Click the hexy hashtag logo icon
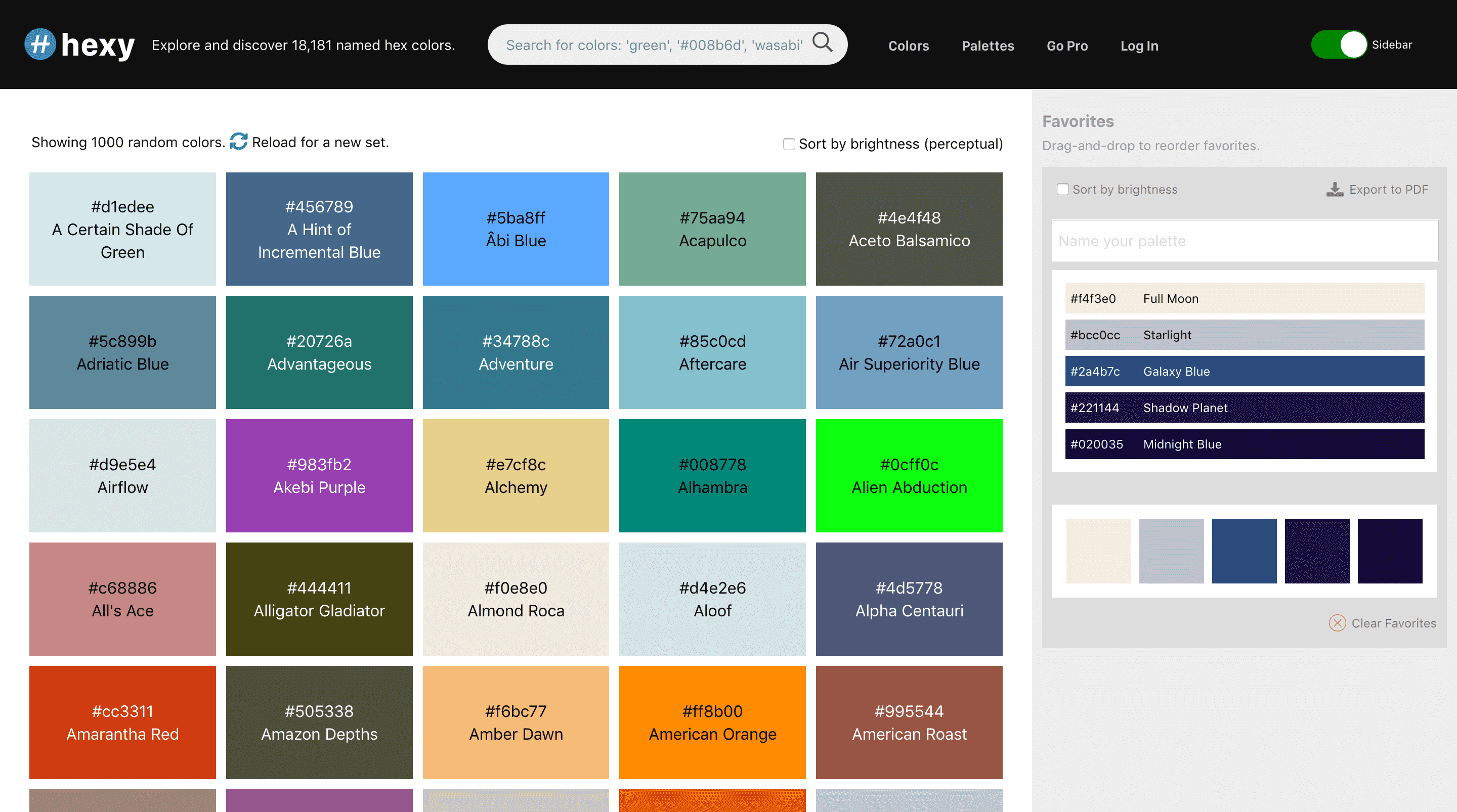Screen dimensions: 1457x812 (40, 44)
